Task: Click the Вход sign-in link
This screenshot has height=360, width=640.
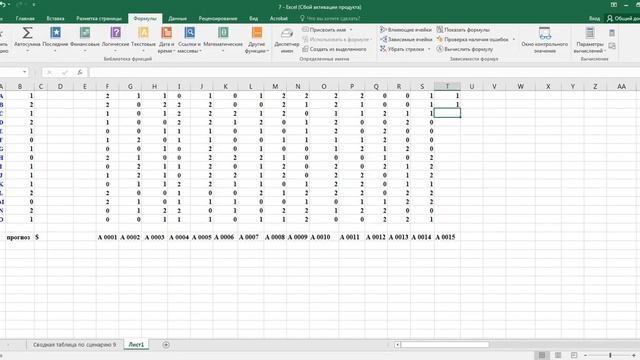Action: pyautogui.click(x=594, y=18)
